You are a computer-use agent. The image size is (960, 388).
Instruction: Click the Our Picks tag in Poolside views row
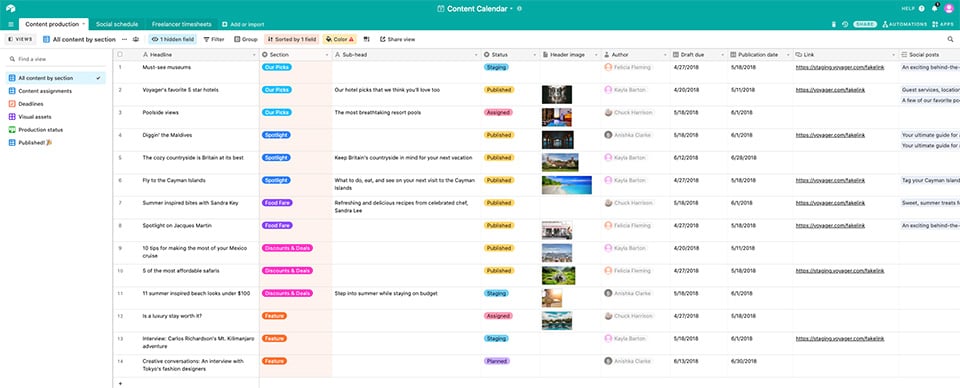pos(277,113)
